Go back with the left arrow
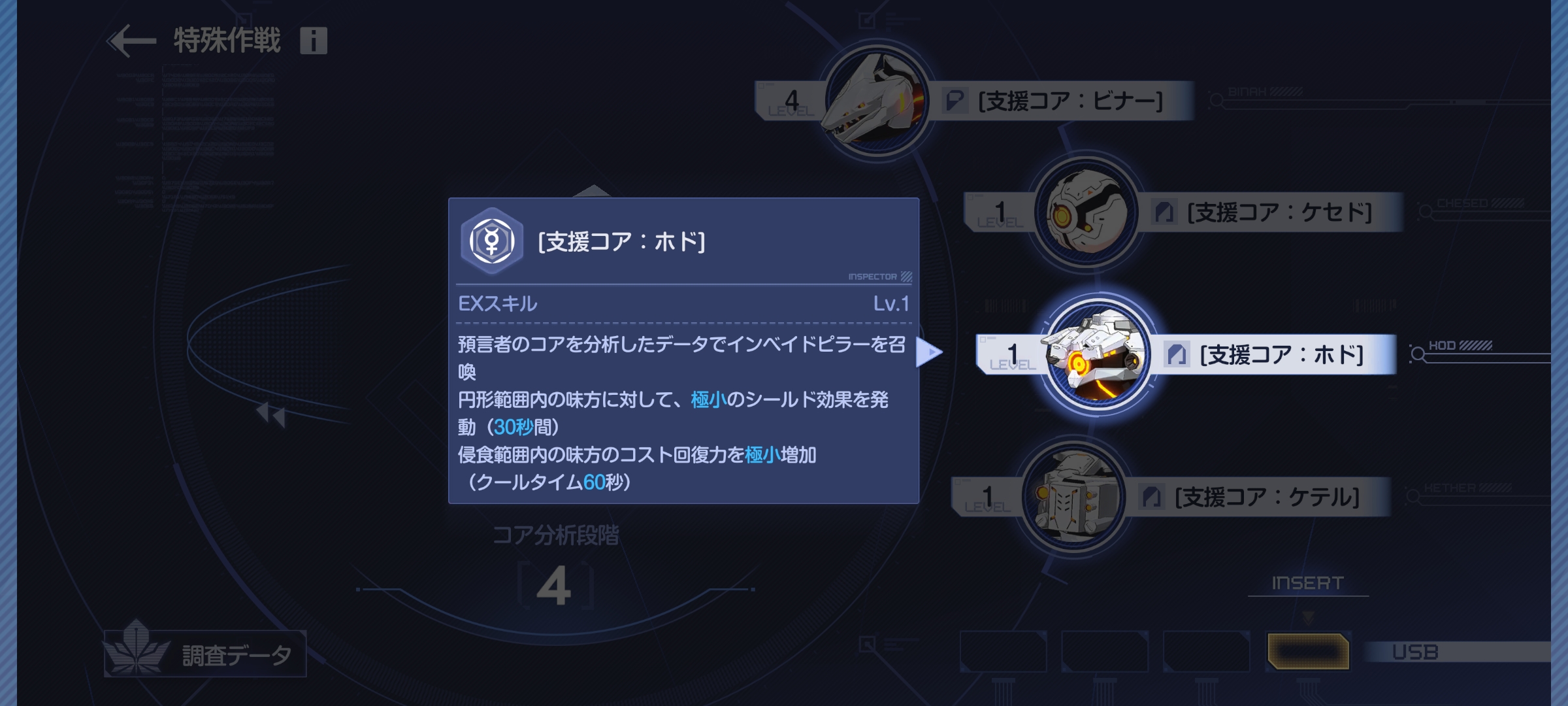Screen dimensions: 1568x706 pyautogui.click(x=132, y=41)
